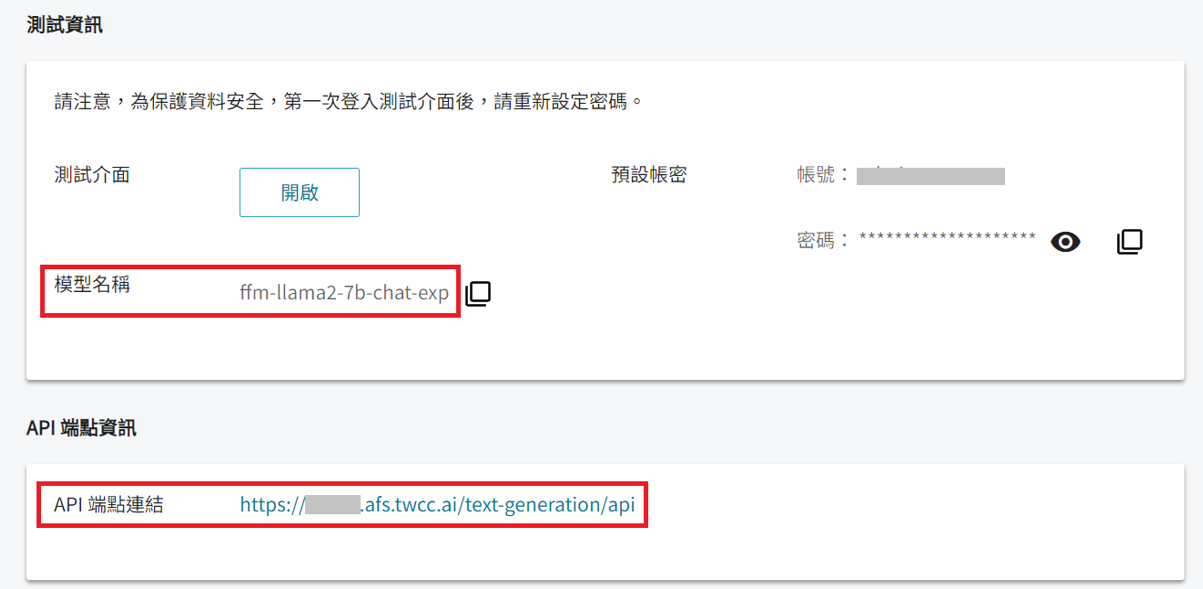1203x589 pixels.
Task: Click the API 端點連結 label
Action: tap(109, 505)
